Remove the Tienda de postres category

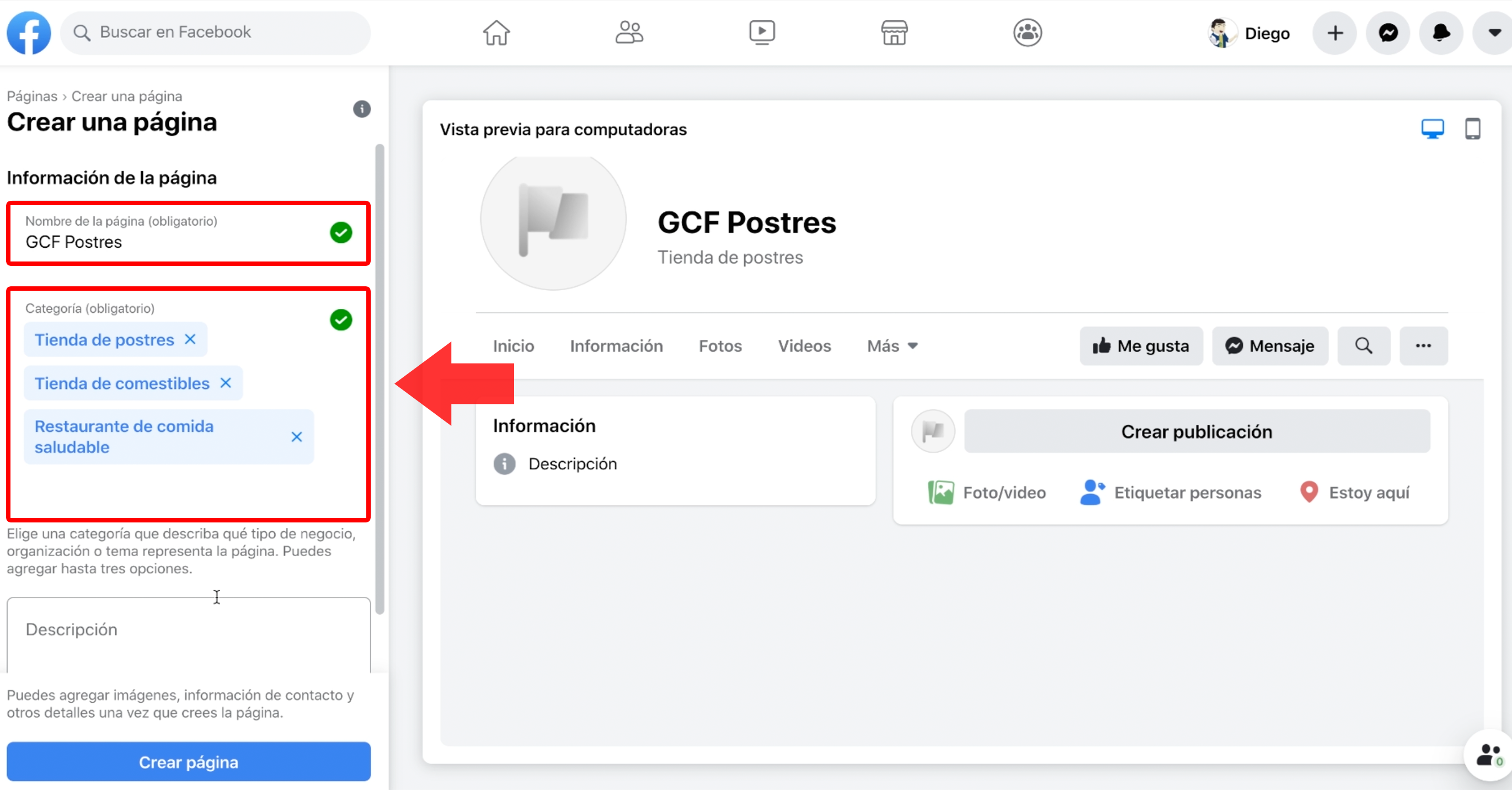coord(190,339)
